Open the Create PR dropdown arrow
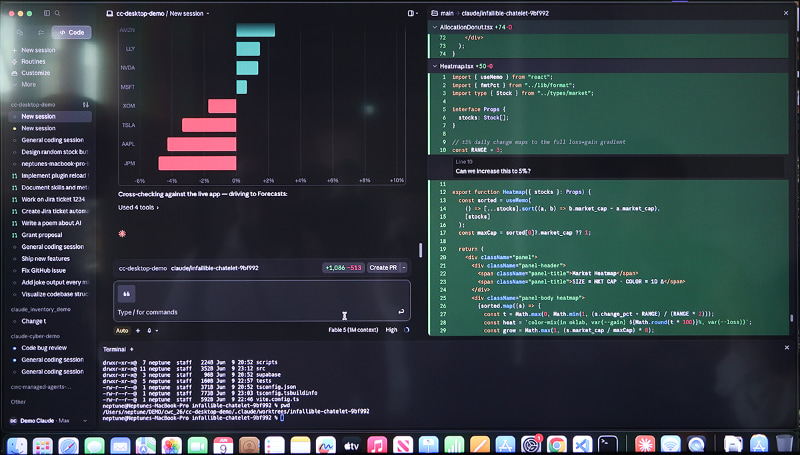 (x=404, y=268)
